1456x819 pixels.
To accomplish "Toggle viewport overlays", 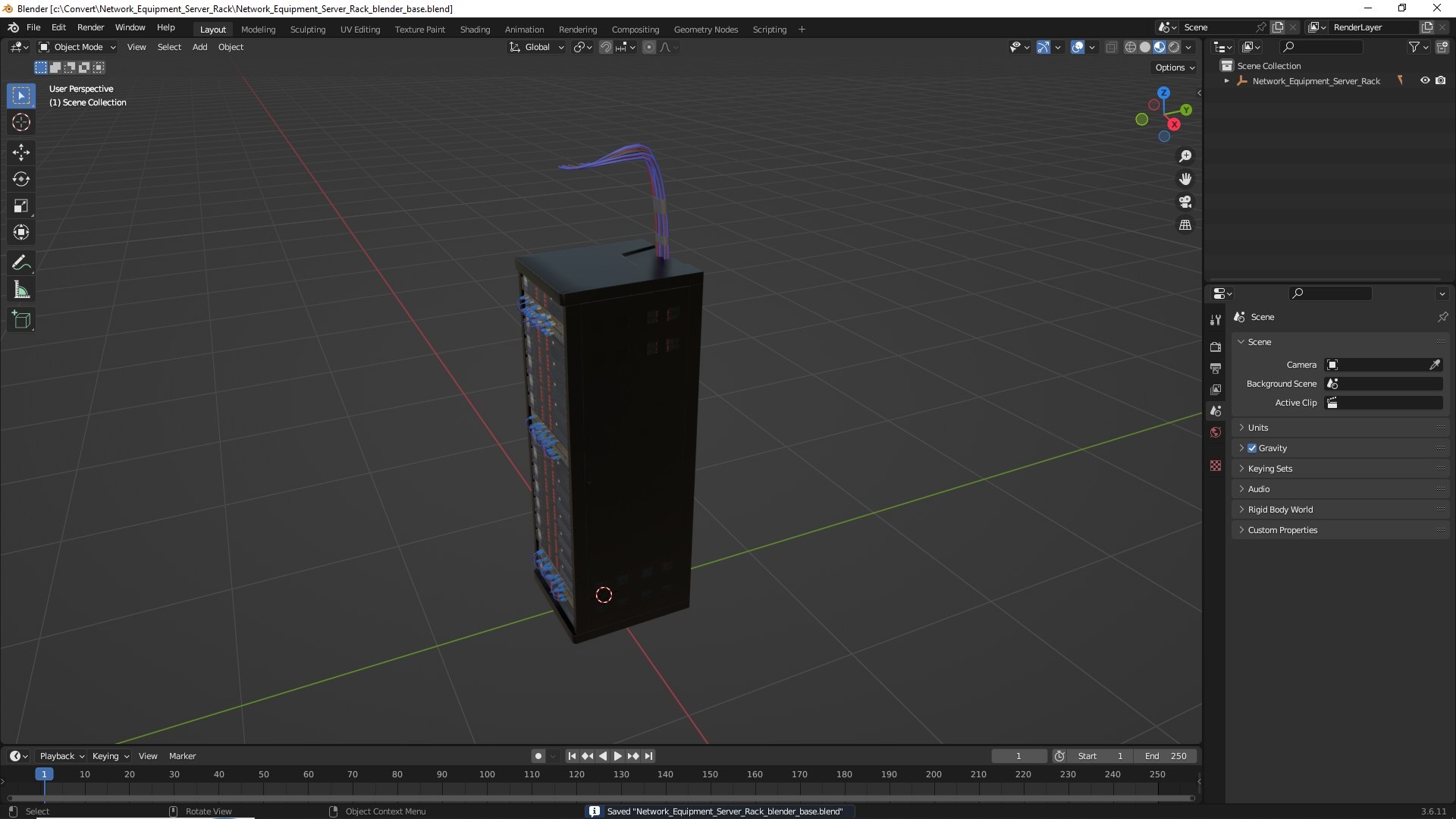I will [1078, 47].
